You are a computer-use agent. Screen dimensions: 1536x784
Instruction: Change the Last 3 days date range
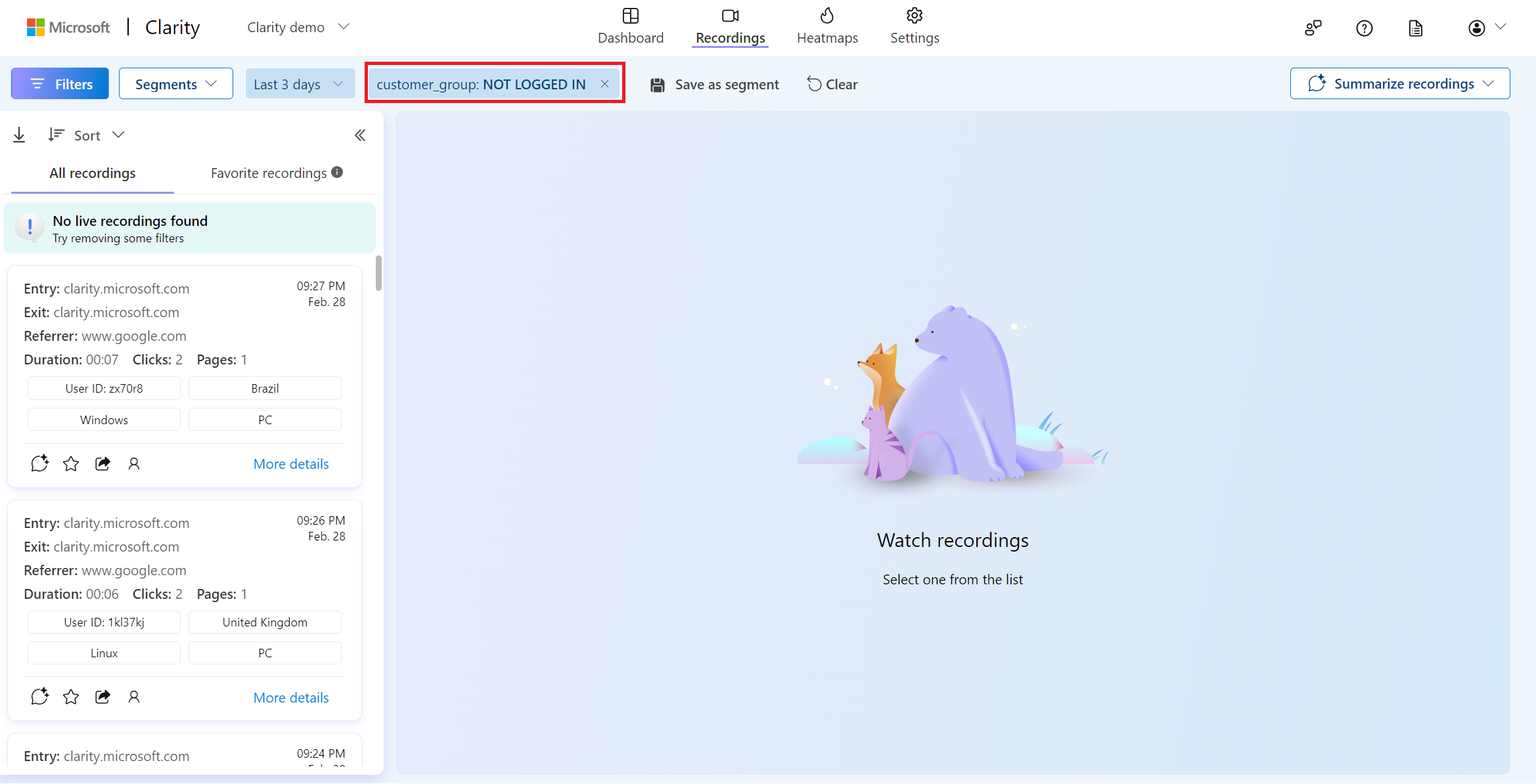point(300,84)
